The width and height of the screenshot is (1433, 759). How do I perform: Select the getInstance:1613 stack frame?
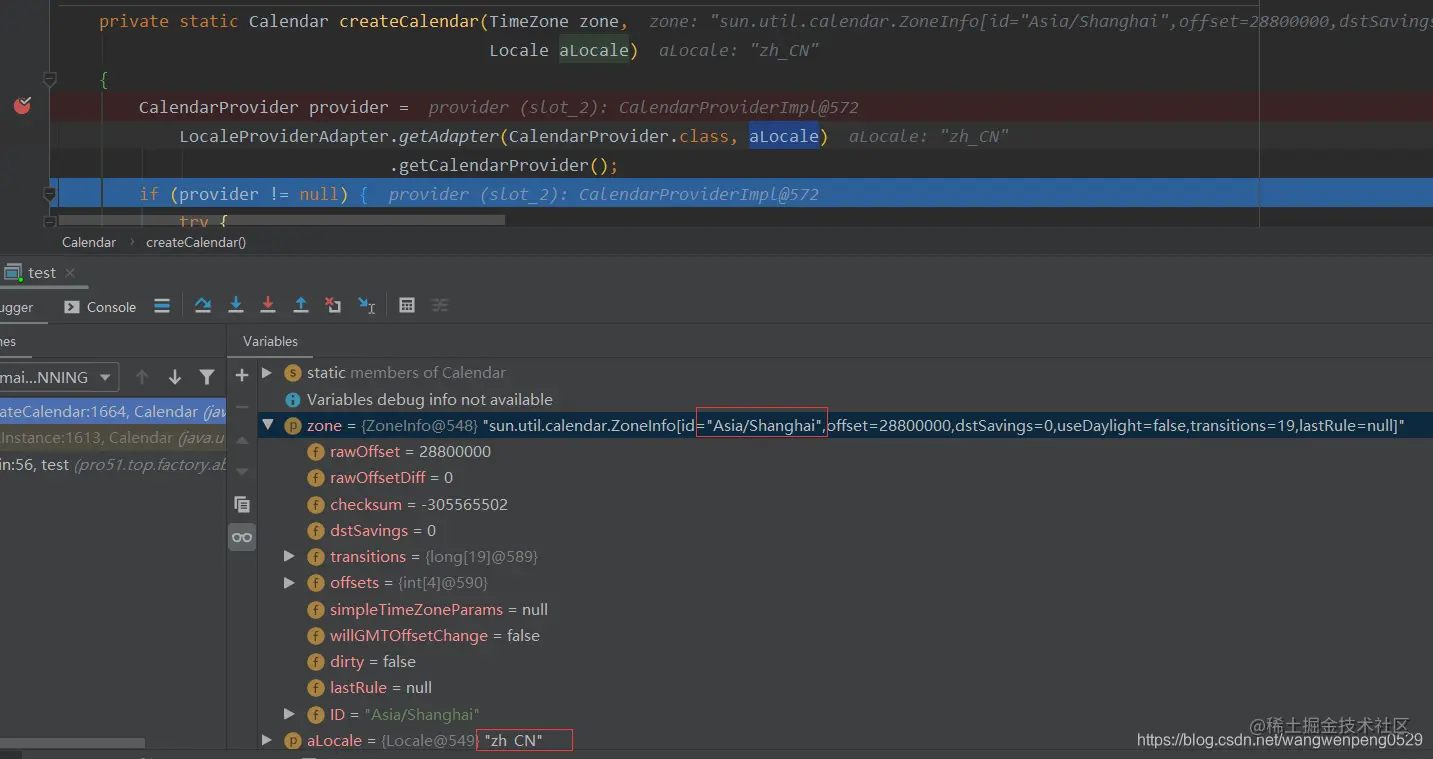(x=113, y=437)
